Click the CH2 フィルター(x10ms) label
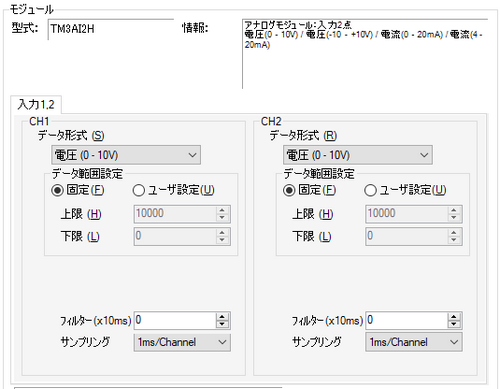 pyautogui.click(x=327, y=321)
